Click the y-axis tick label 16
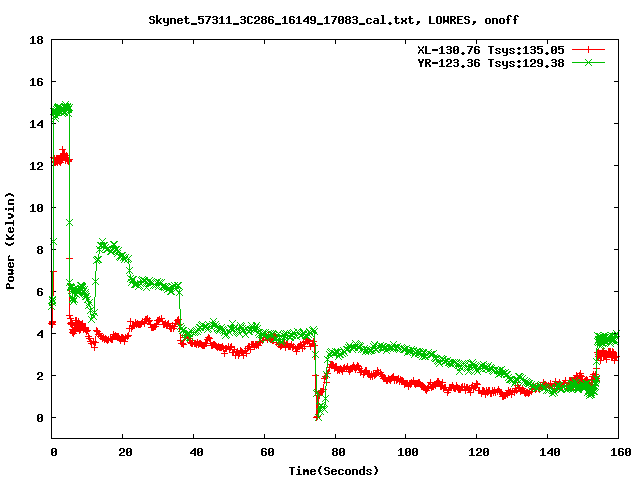The width and height of the screenshot is (640, 480). (x=36, y=82)
